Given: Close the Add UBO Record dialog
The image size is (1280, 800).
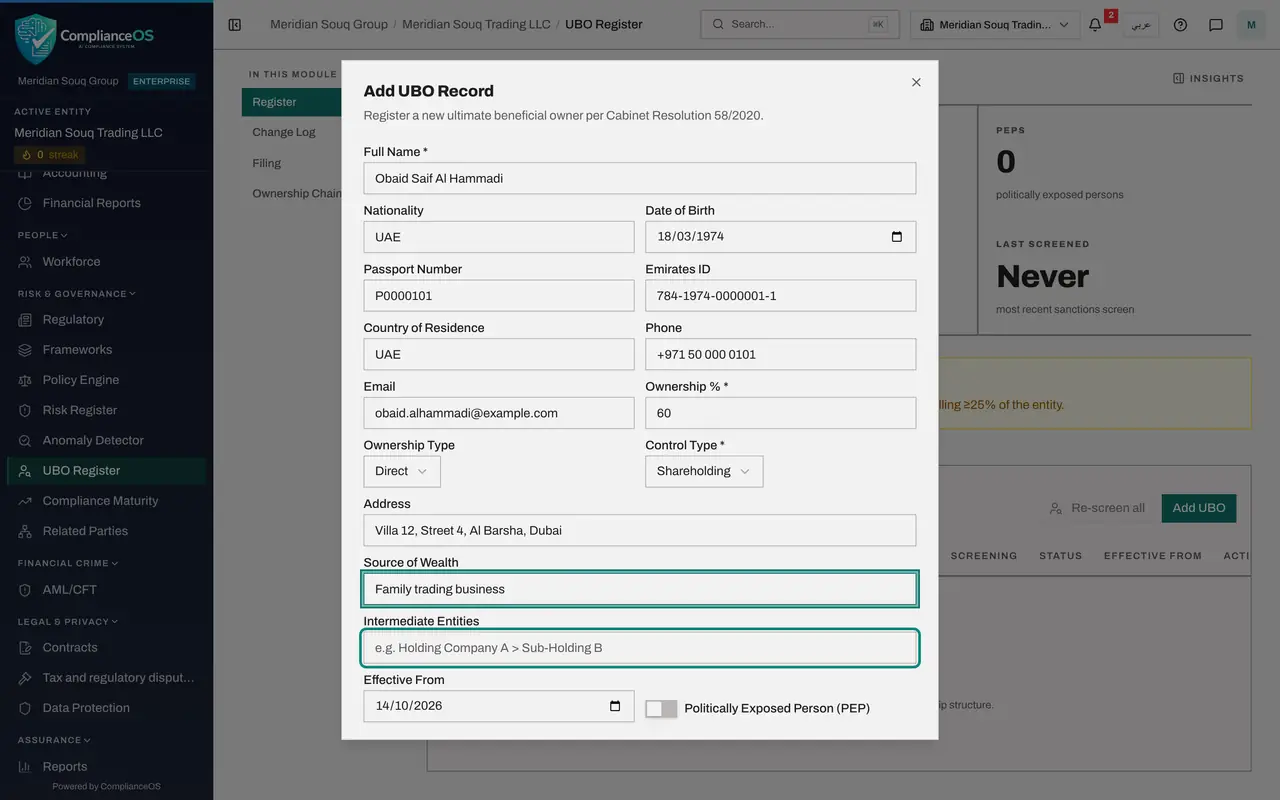Looking at the screenshot, I should click(x=916, y=82).
